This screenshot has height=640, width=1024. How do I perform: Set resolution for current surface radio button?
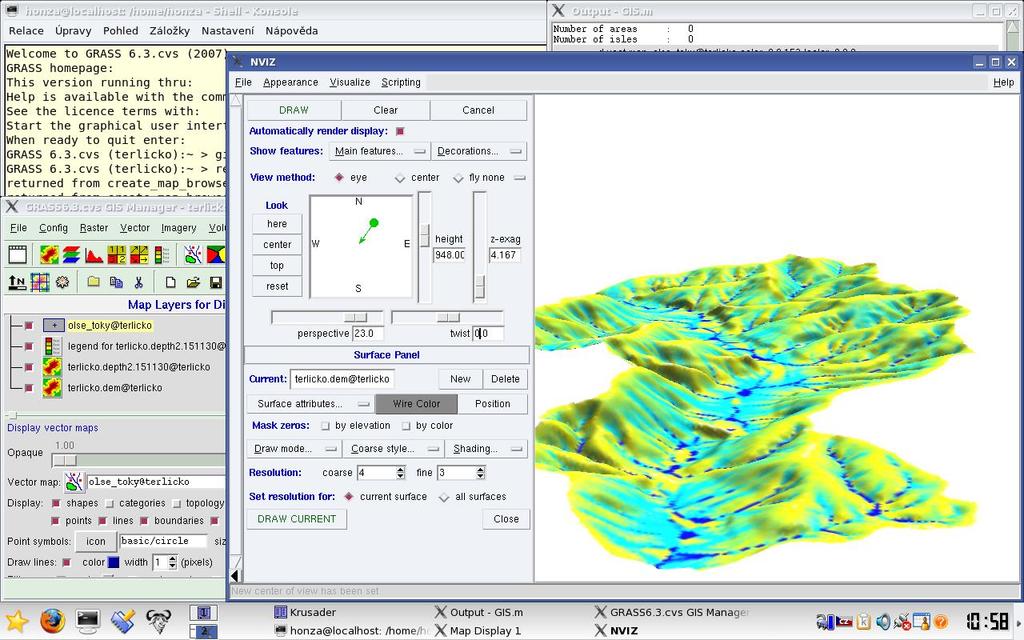(349, 497)
